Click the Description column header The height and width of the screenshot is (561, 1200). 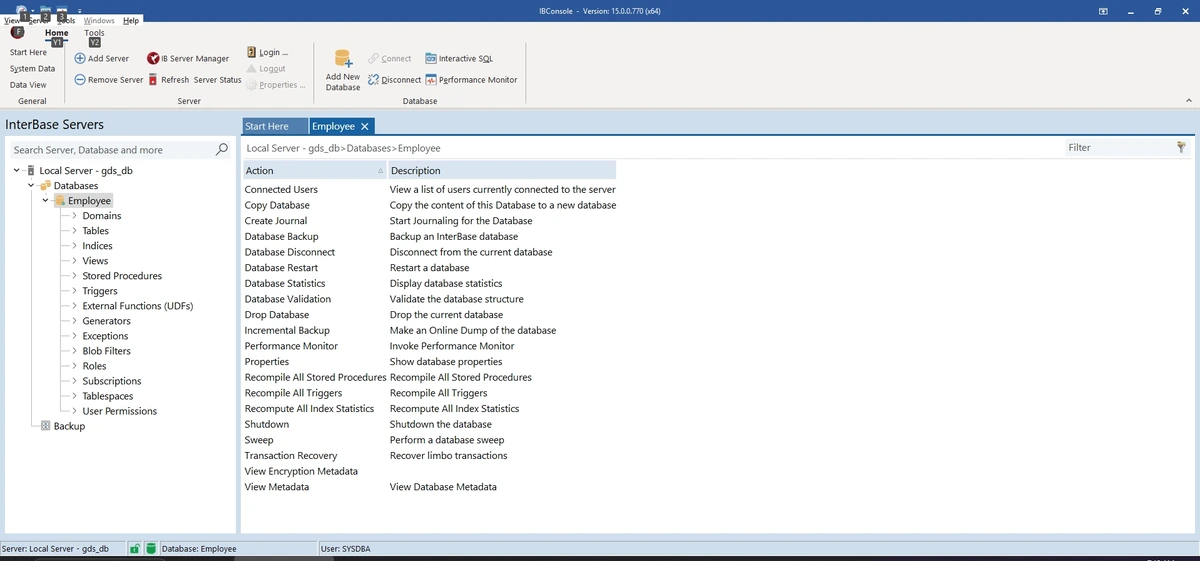pos(502,171)
